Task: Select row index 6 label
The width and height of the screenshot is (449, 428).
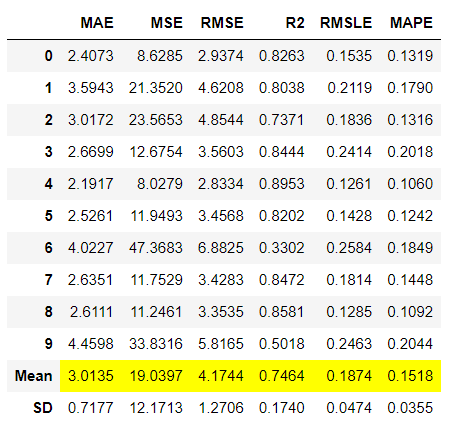Action: tap(49, 248)
